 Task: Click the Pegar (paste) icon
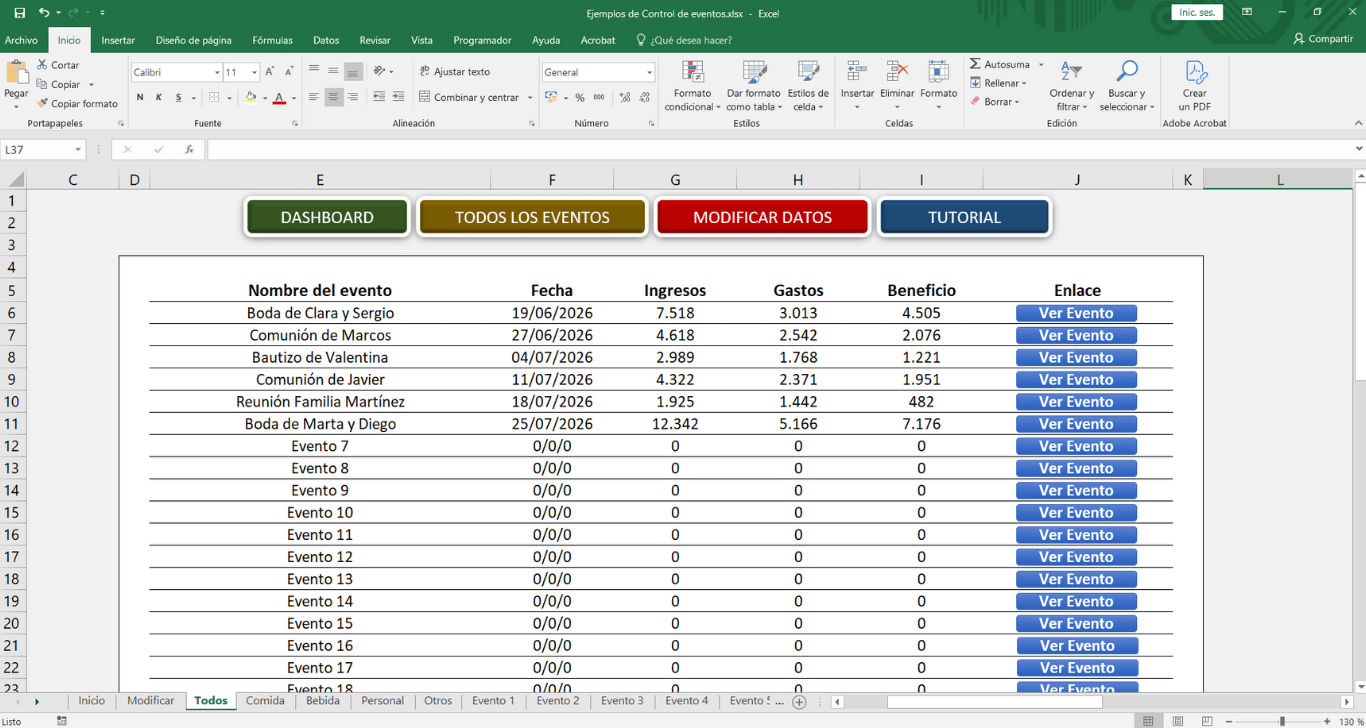(x=17, y=73)
